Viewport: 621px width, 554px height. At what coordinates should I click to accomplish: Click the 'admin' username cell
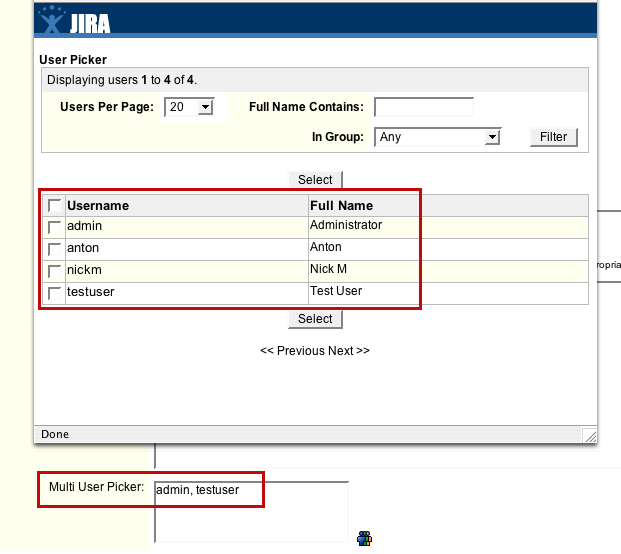187,227
